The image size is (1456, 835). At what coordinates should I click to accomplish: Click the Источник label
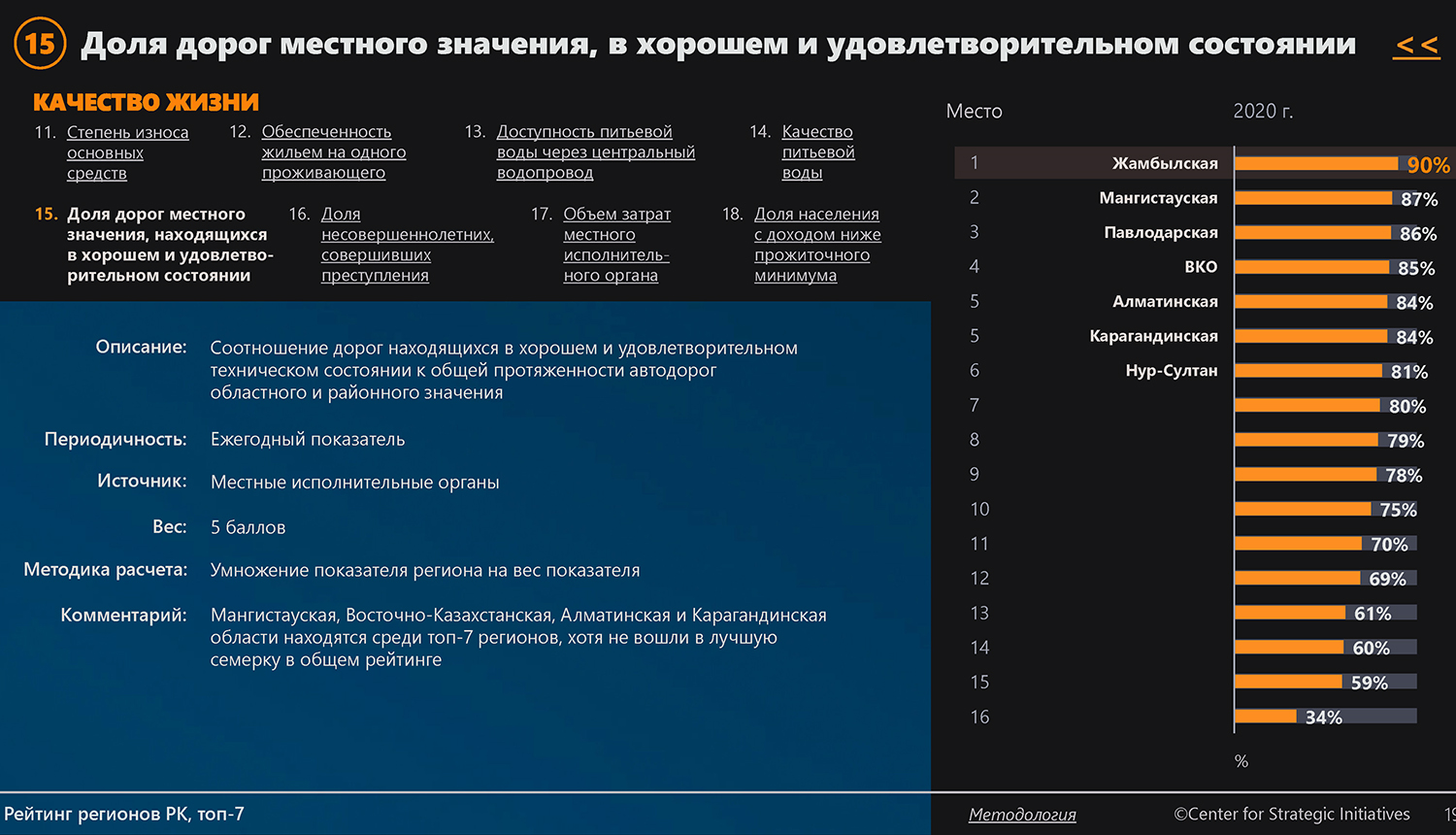(142, 481)
